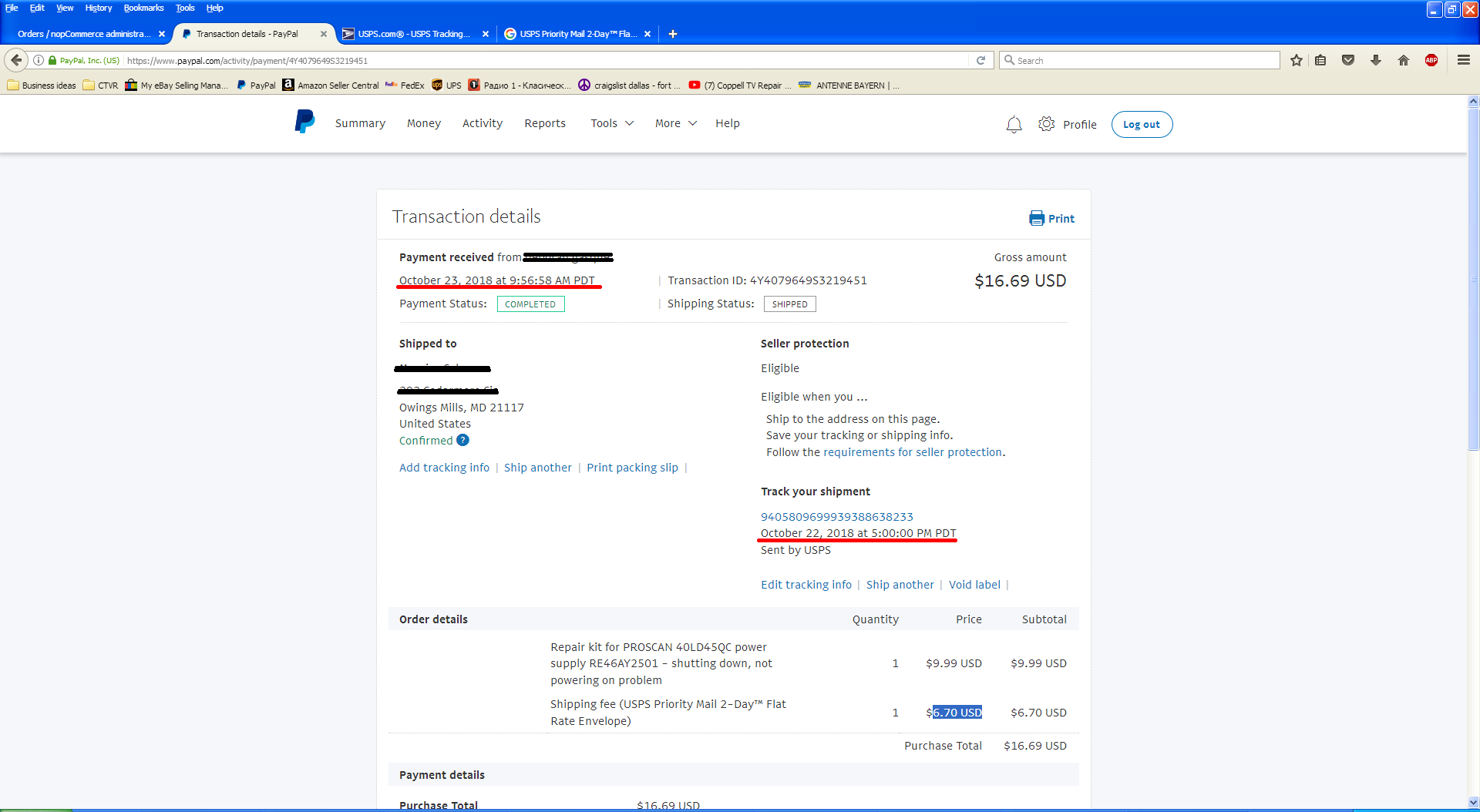Switch to the USPS Tracking tab
This screenshot has width=1480, height=812.
[414, 34]
